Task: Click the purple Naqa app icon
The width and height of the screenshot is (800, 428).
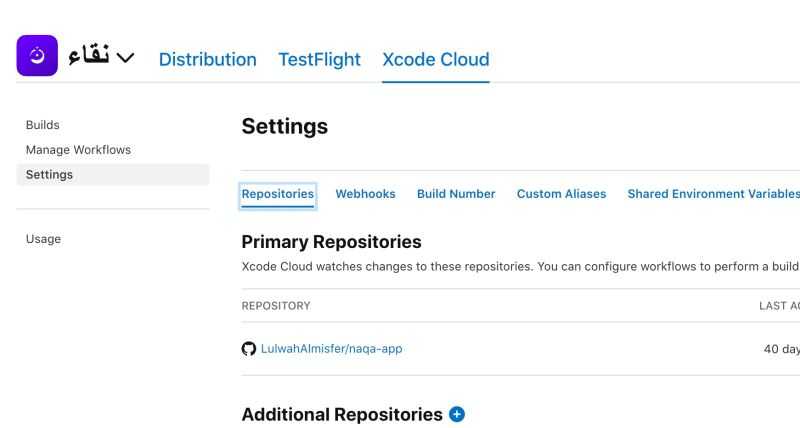Action: pos(37,56)
